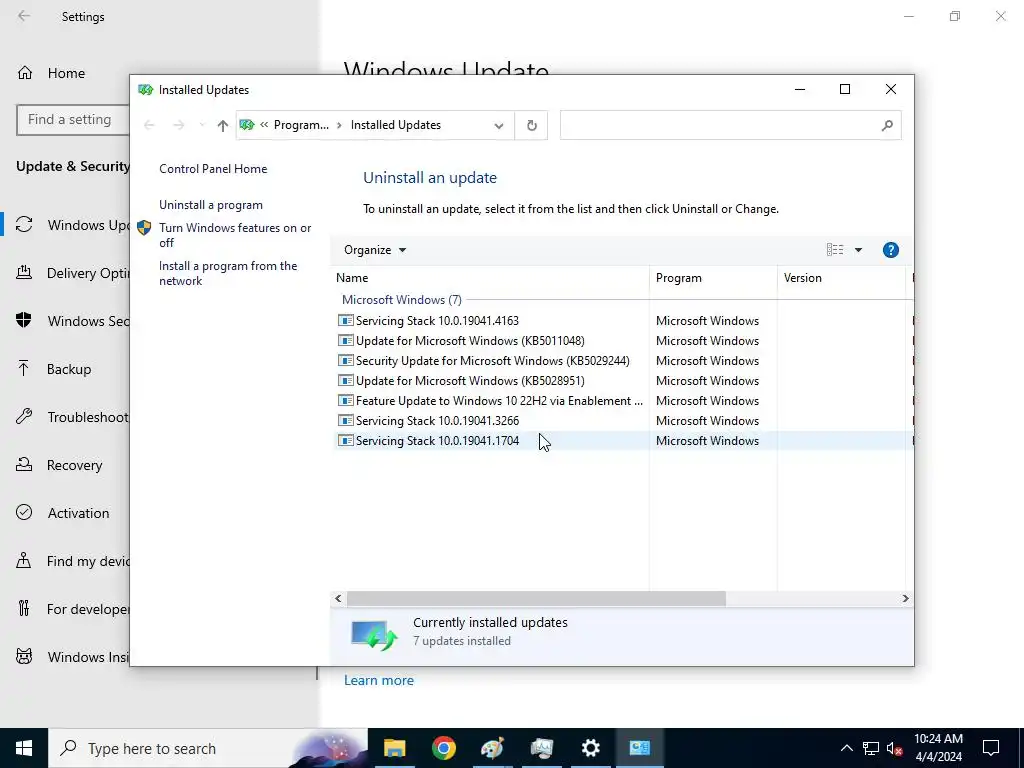1024x768 pixels.
Task: Open Windows Insider Program in Settings sidebar
Action: click(72, 657)
